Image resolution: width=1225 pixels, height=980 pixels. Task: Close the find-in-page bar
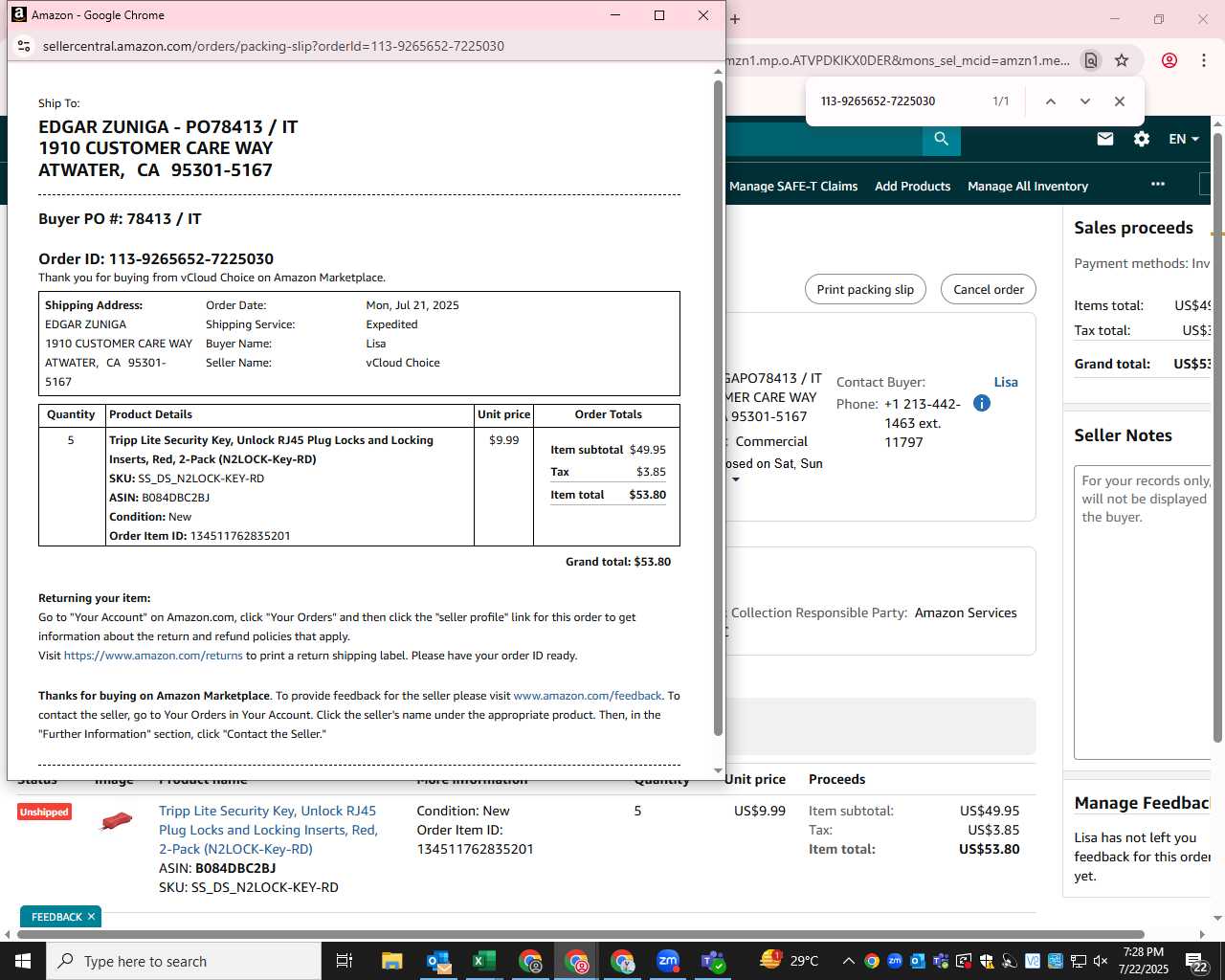coord(1120,101)
